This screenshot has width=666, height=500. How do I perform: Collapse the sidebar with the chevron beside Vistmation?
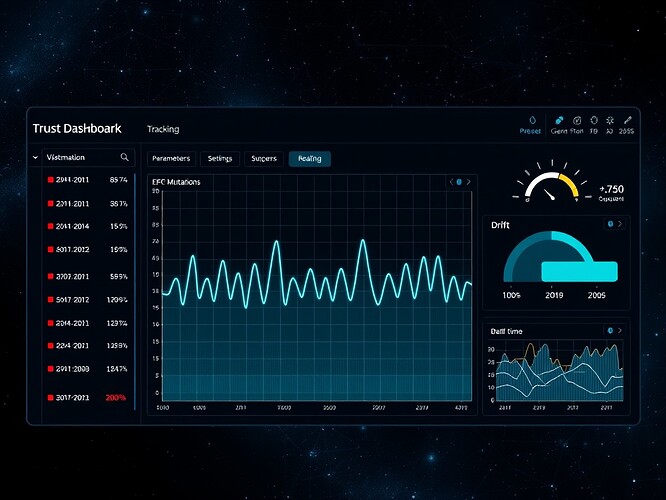pos(35,158)
